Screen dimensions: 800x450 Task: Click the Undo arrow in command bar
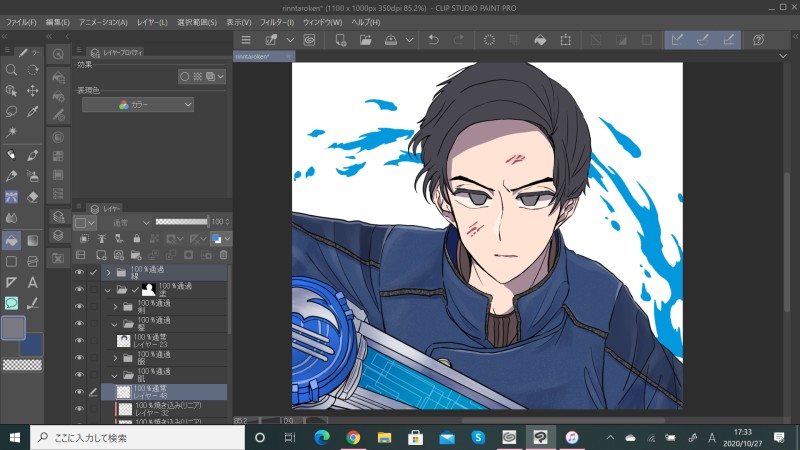click(432, 40)
